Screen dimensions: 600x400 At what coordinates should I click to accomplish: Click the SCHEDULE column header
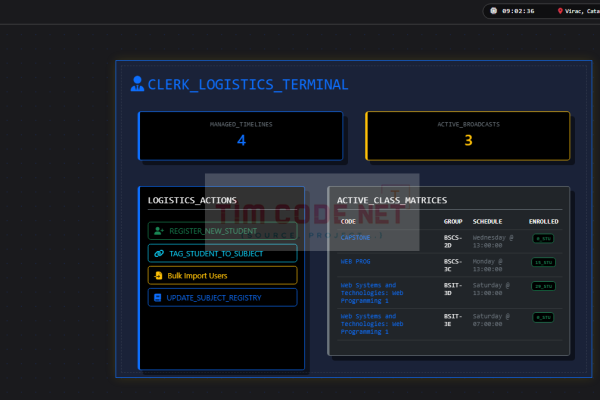click(487, 222)
